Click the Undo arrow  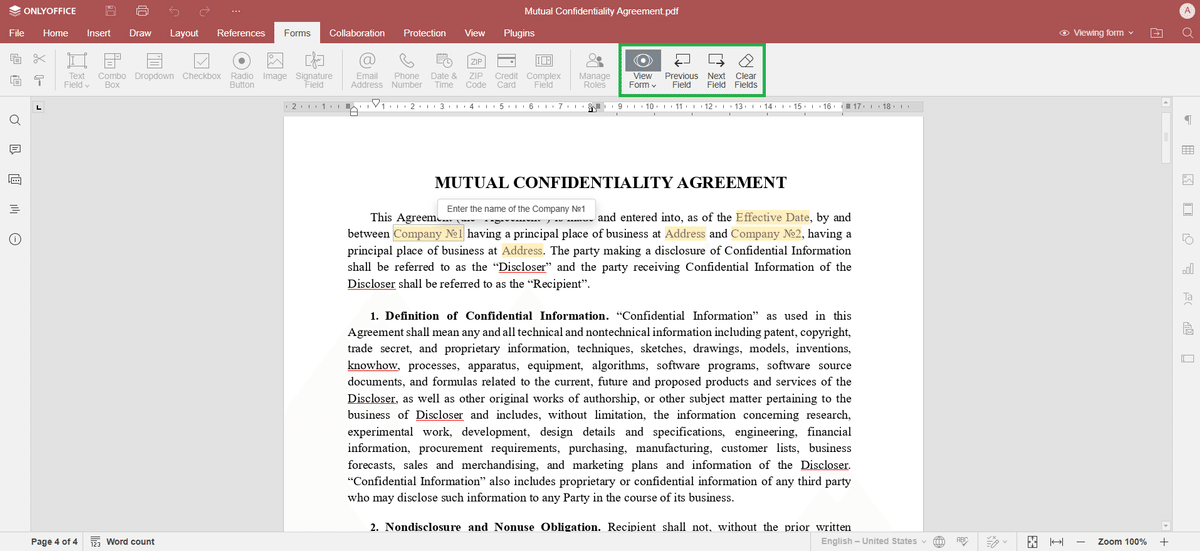pyautogui.click(x=174, y=11)
